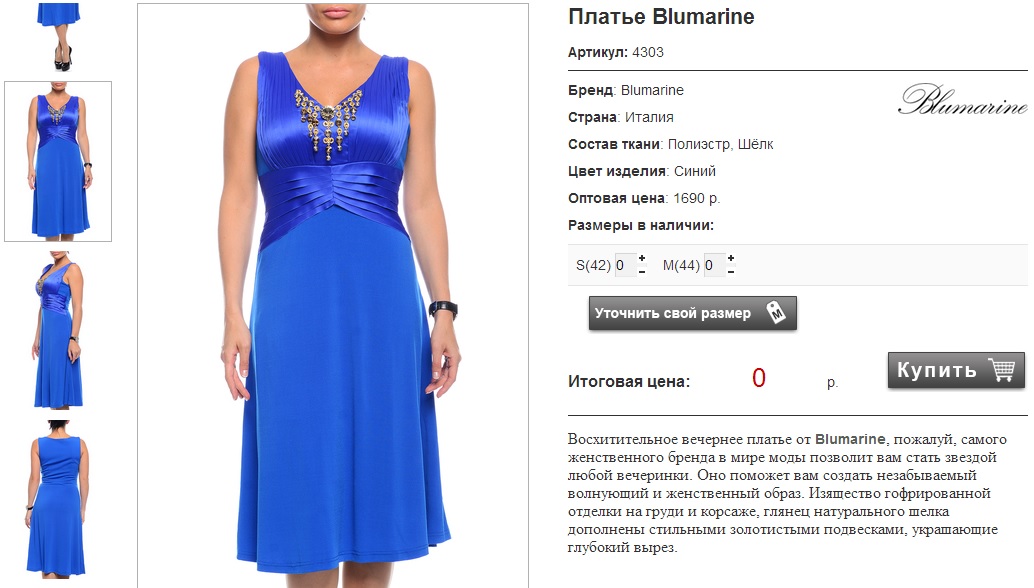1034x588 pixels.
Task: Click the S(42) quantity input field
Action: coord(625,265)
